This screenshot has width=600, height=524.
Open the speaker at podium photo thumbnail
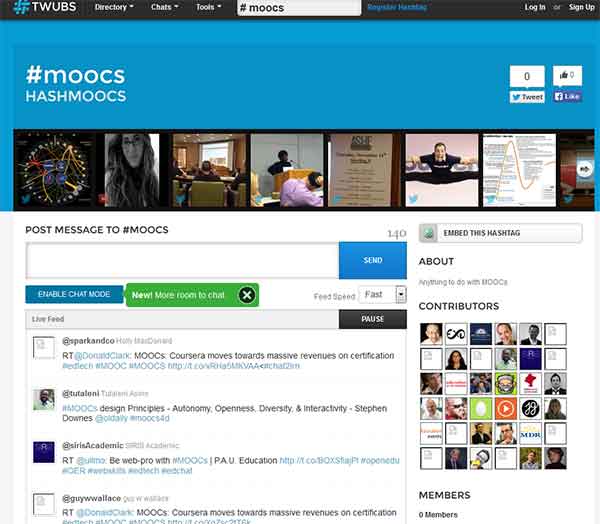pyautogui.click(x=287, y=170)
